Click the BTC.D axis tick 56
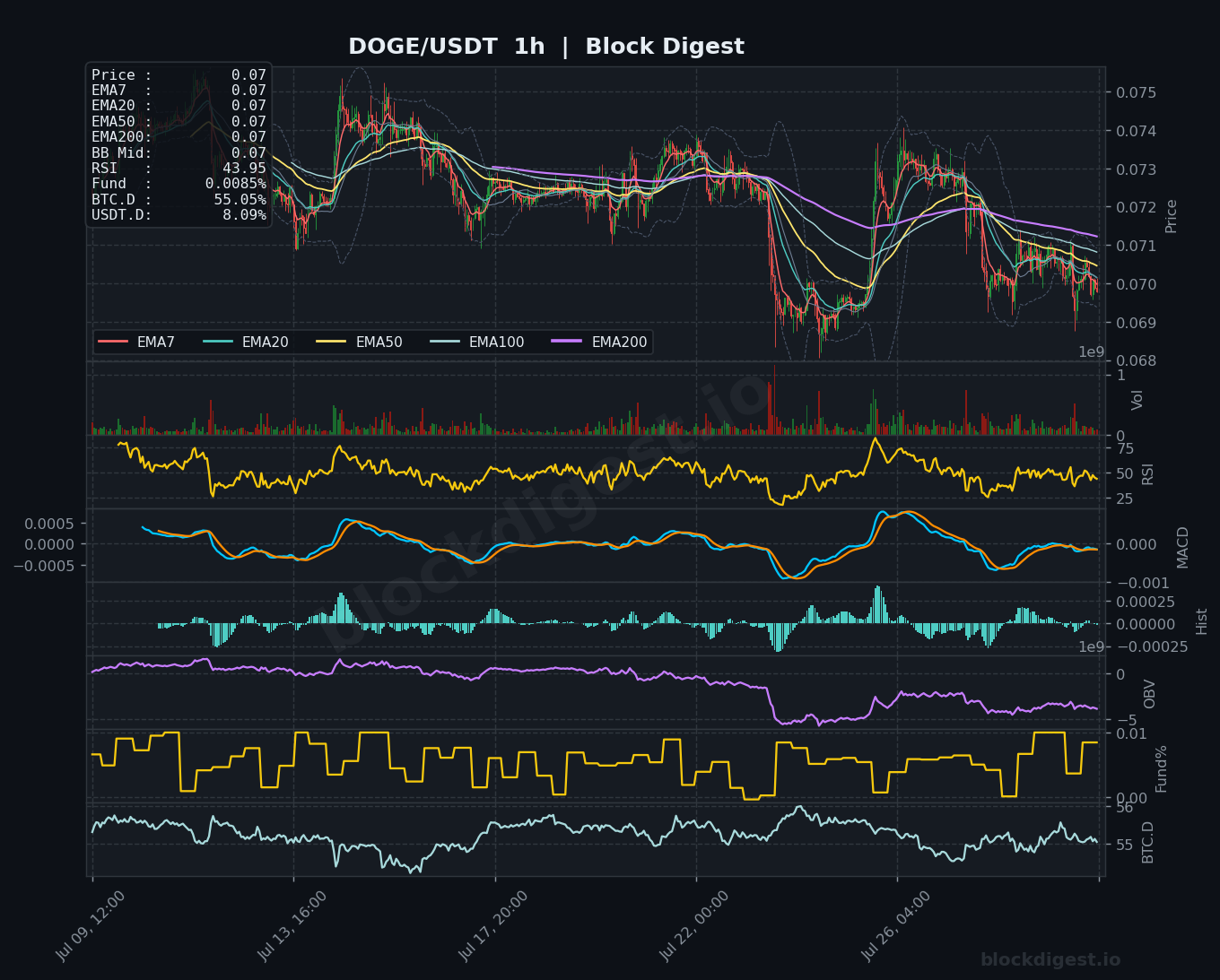The image size is (1220, 980). [x=1125, y=808]
